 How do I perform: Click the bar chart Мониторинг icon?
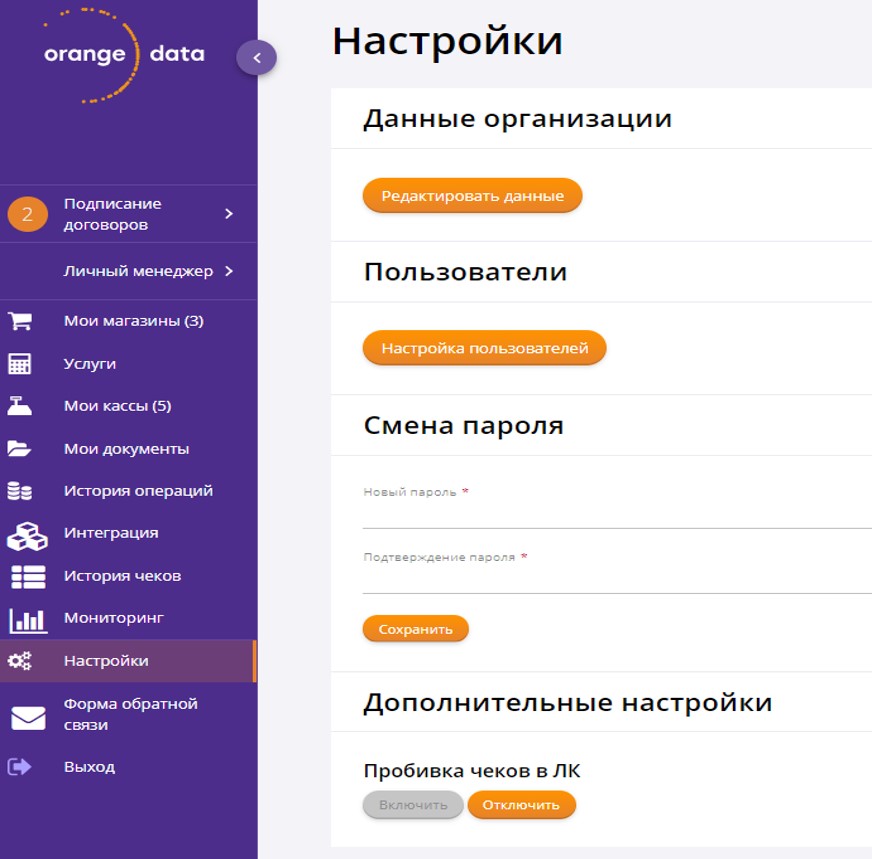tap(28, 620)
